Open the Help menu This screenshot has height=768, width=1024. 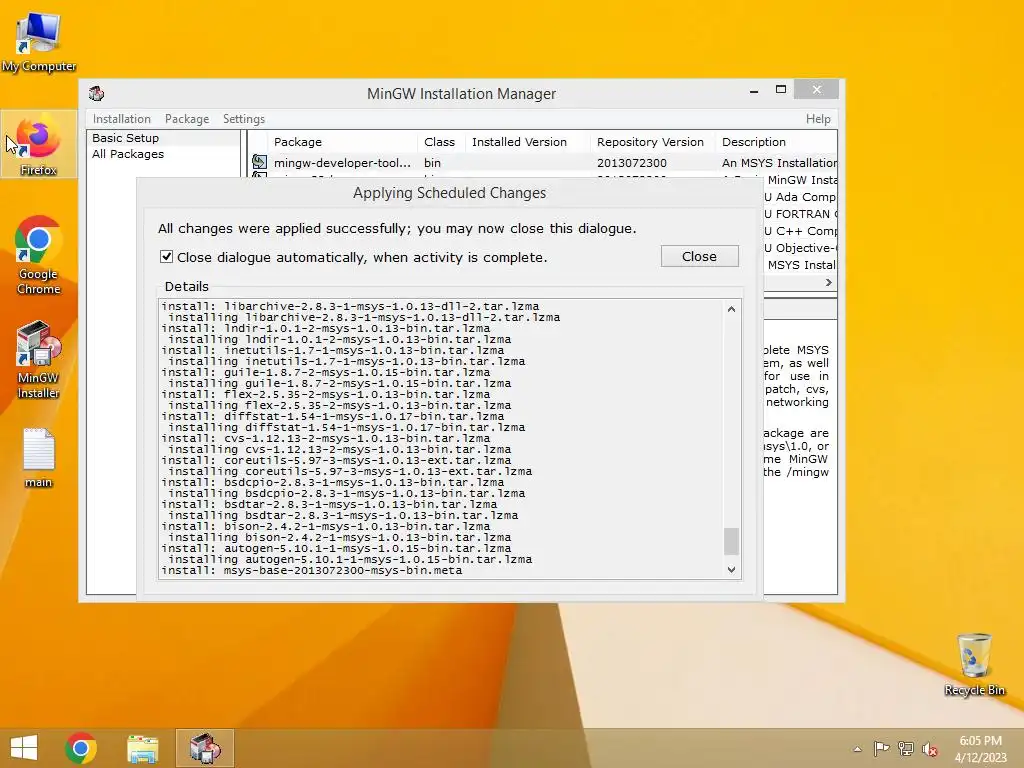[x=818, y=119]
